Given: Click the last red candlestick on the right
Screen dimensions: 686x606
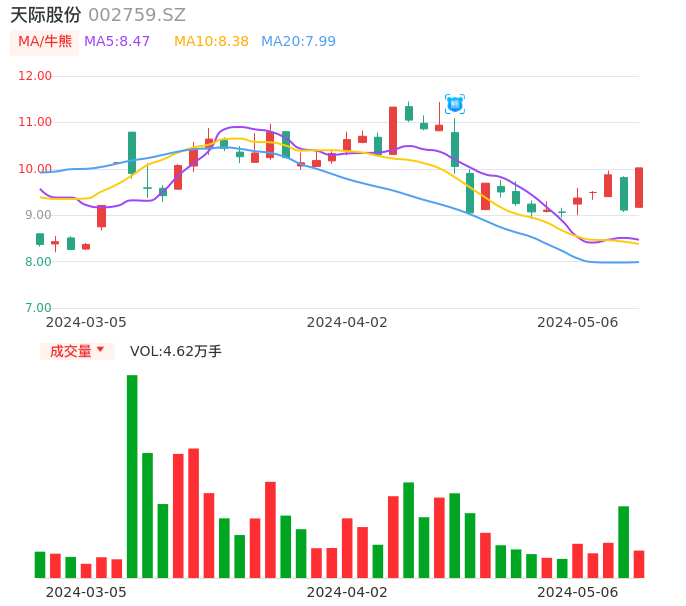Looking at the screenshot, I should (x=639, y=187).
